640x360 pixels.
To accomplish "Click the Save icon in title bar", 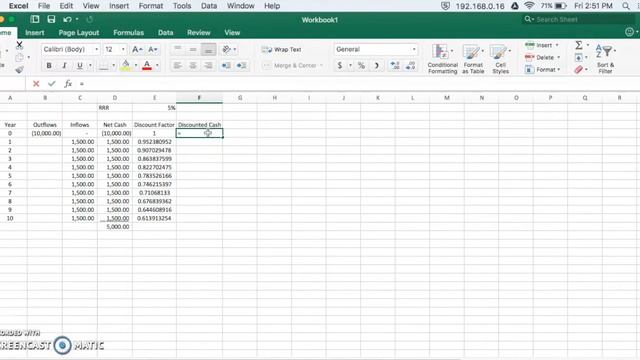I will (51, 19).
